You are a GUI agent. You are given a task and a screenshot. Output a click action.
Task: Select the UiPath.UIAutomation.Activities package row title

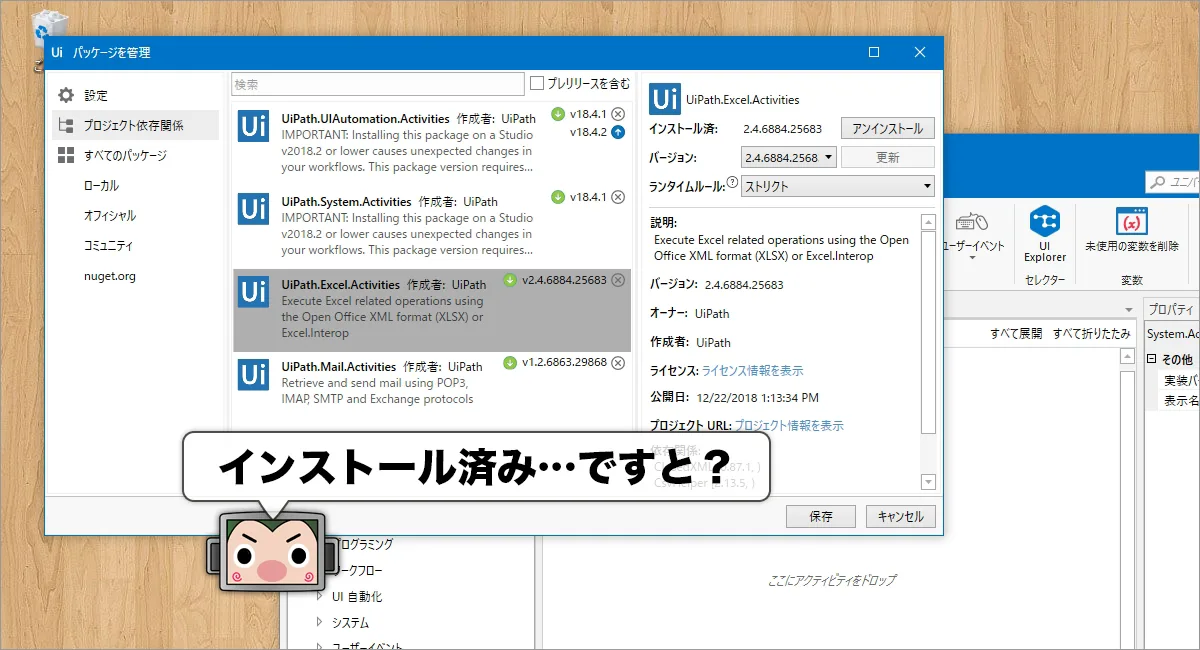[x=366, y=118]
